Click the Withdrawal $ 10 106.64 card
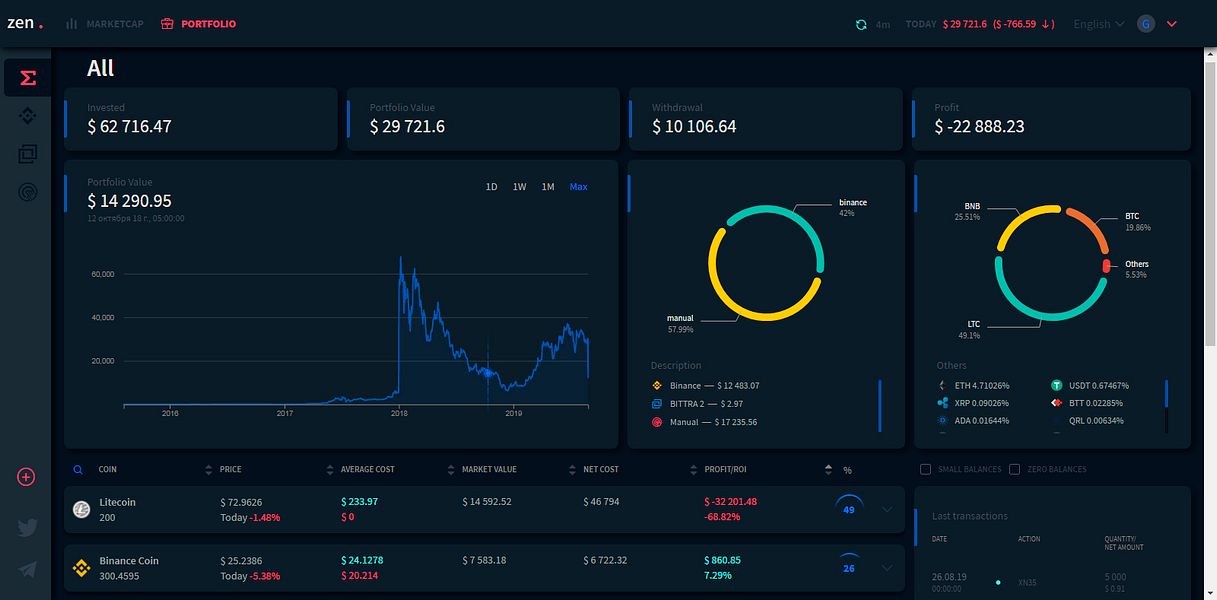Viewport: 1217px width, 600px height. 766,119
